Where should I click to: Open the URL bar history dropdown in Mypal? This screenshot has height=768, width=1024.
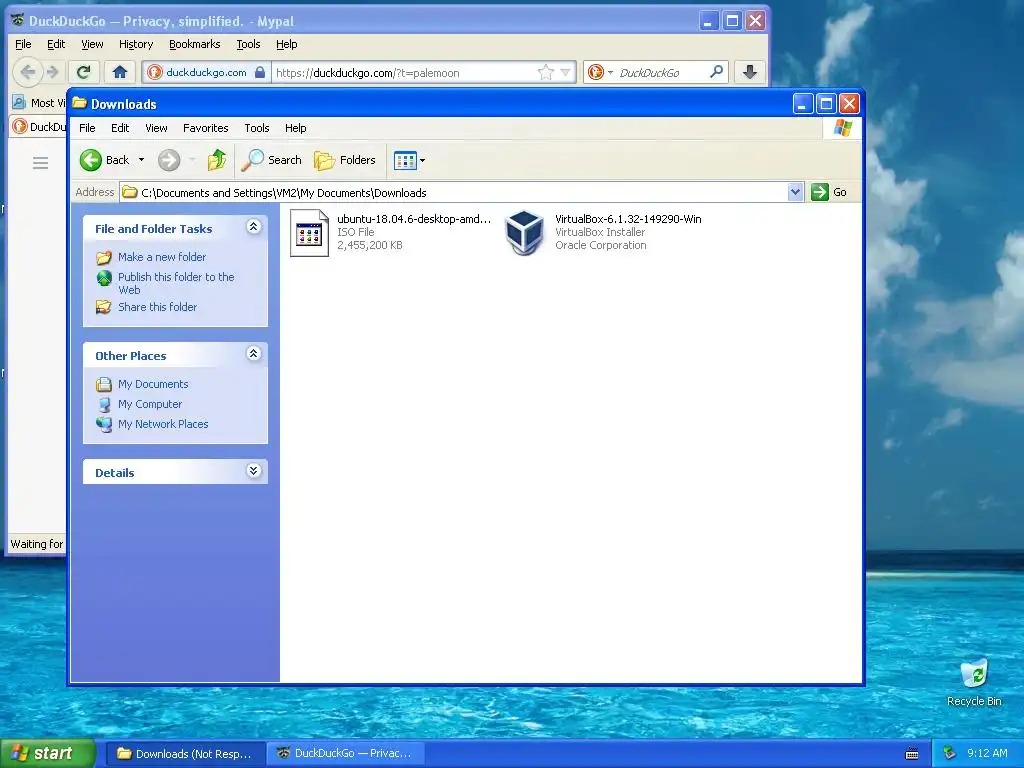[566, 72]
